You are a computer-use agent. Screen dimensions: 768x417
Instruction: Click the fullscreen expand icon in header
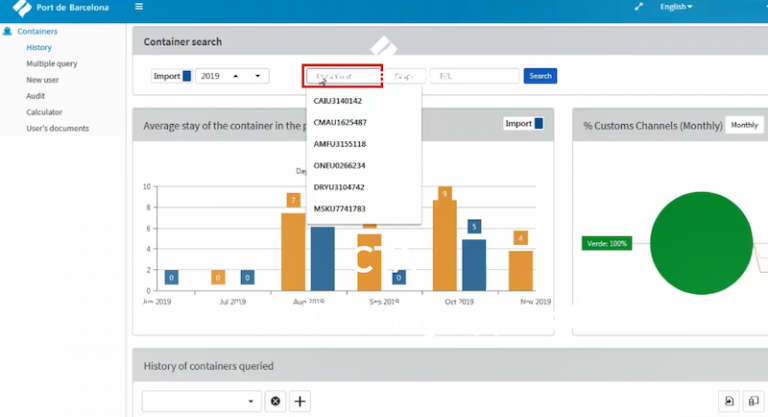tap(639, 7)
